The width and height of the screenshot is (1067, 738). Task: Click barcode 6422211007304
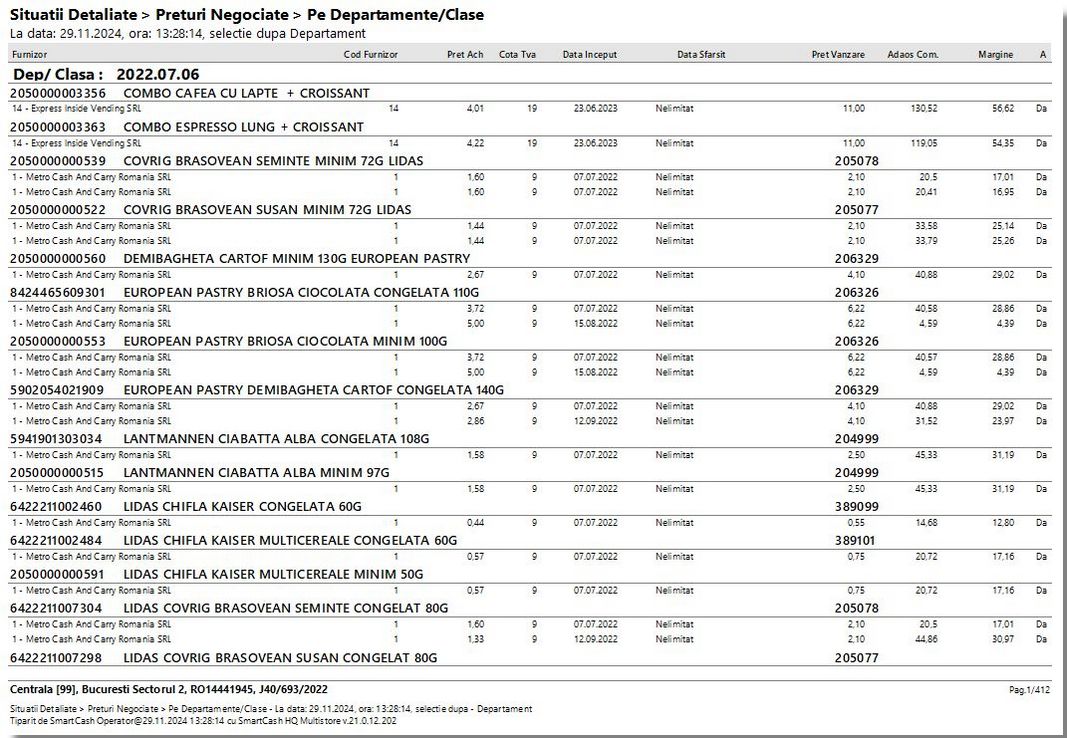pyautogui.click(x=58, y=609)
